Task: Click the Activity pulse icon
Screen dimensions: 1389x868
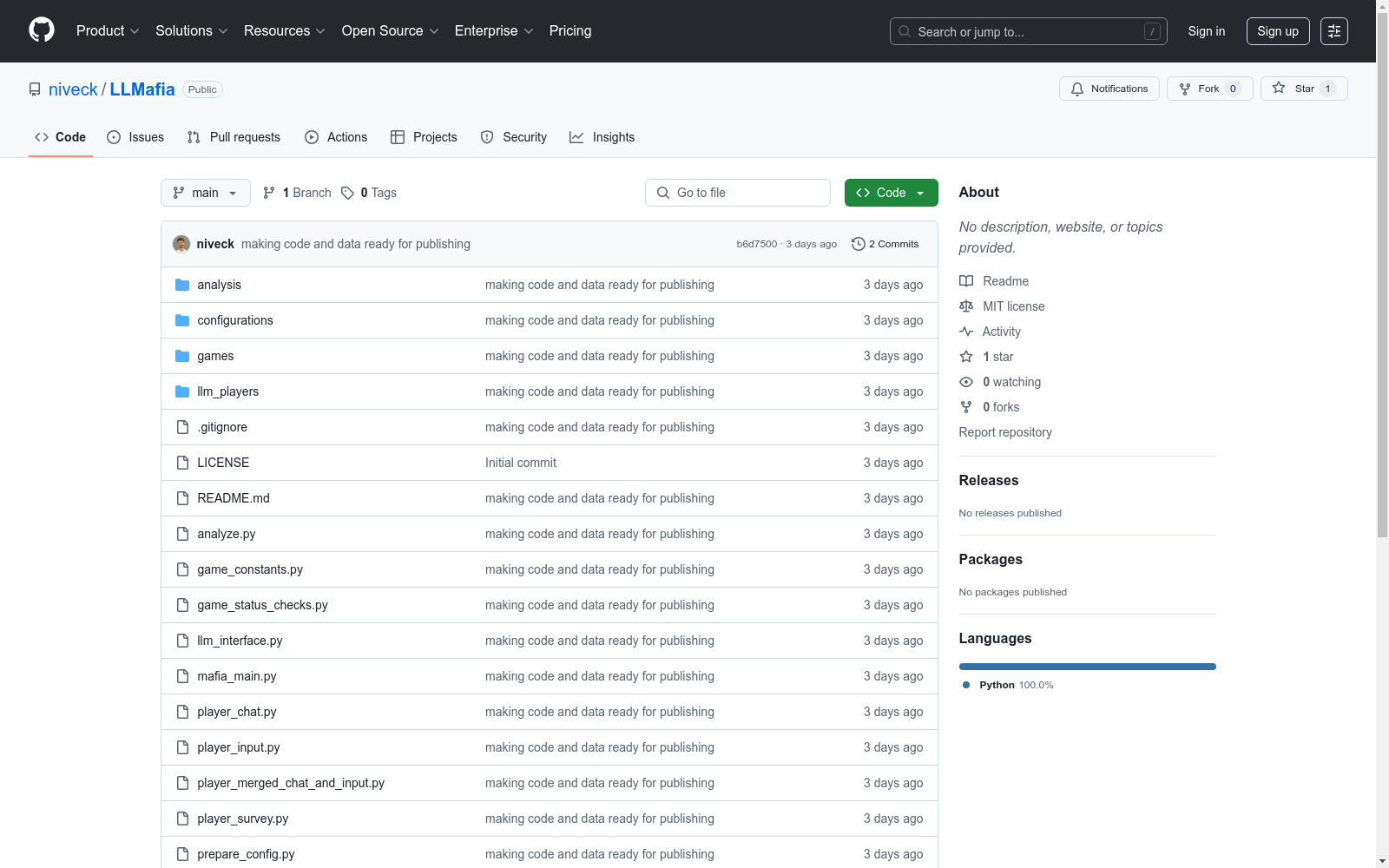Action: [x=966, y=332]
